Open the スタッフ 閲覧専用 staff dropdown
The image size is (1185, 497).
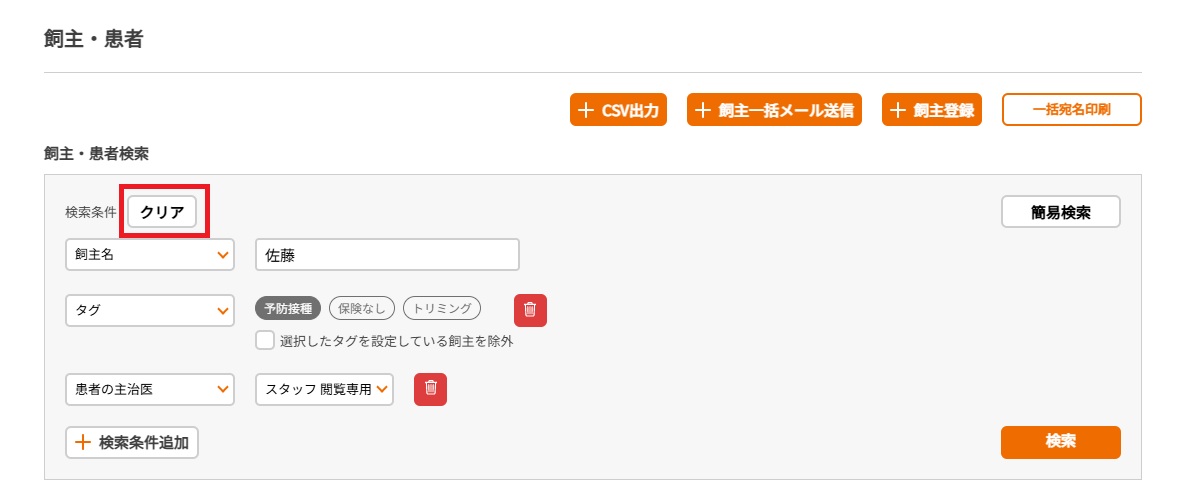click(x=324, y=389)
